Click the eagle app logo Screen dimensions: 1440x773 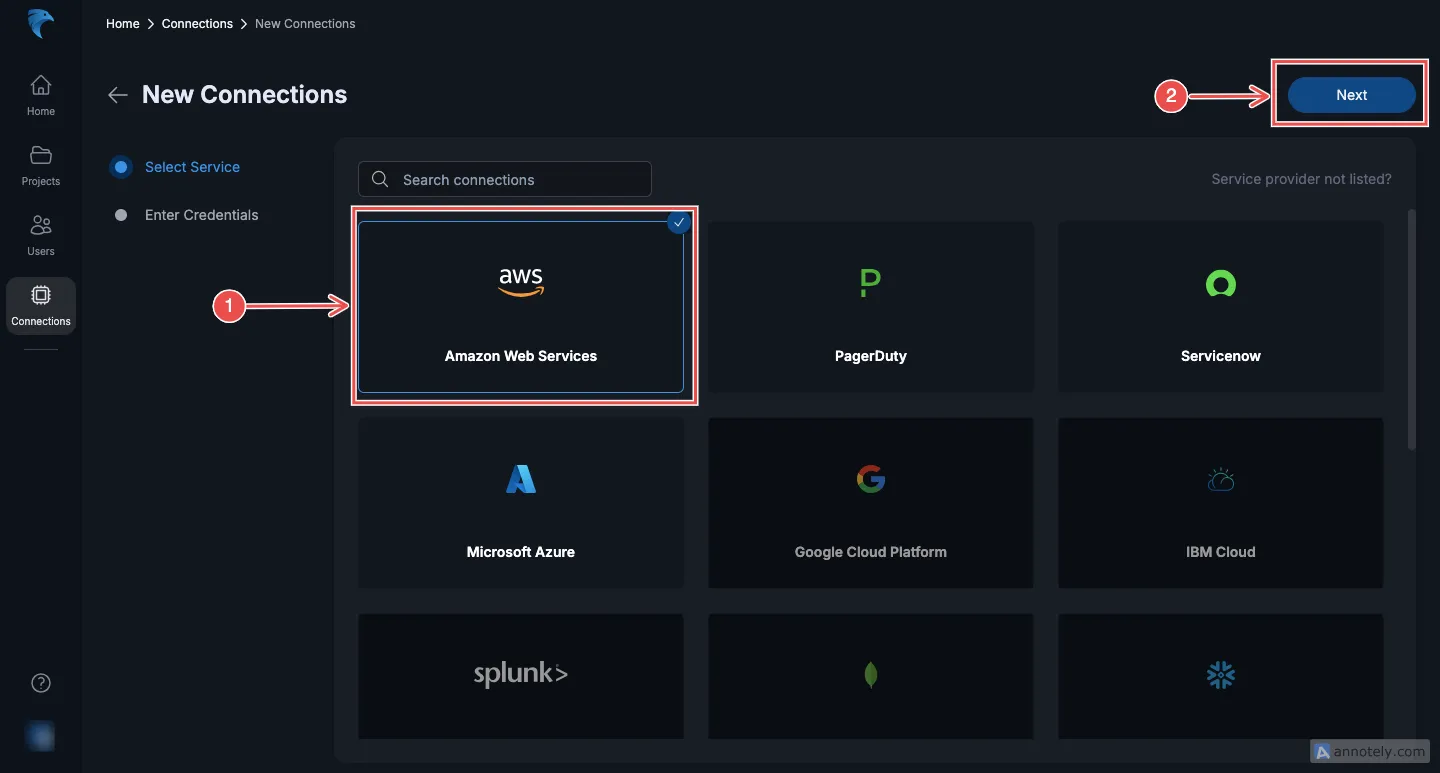[41, 23]
